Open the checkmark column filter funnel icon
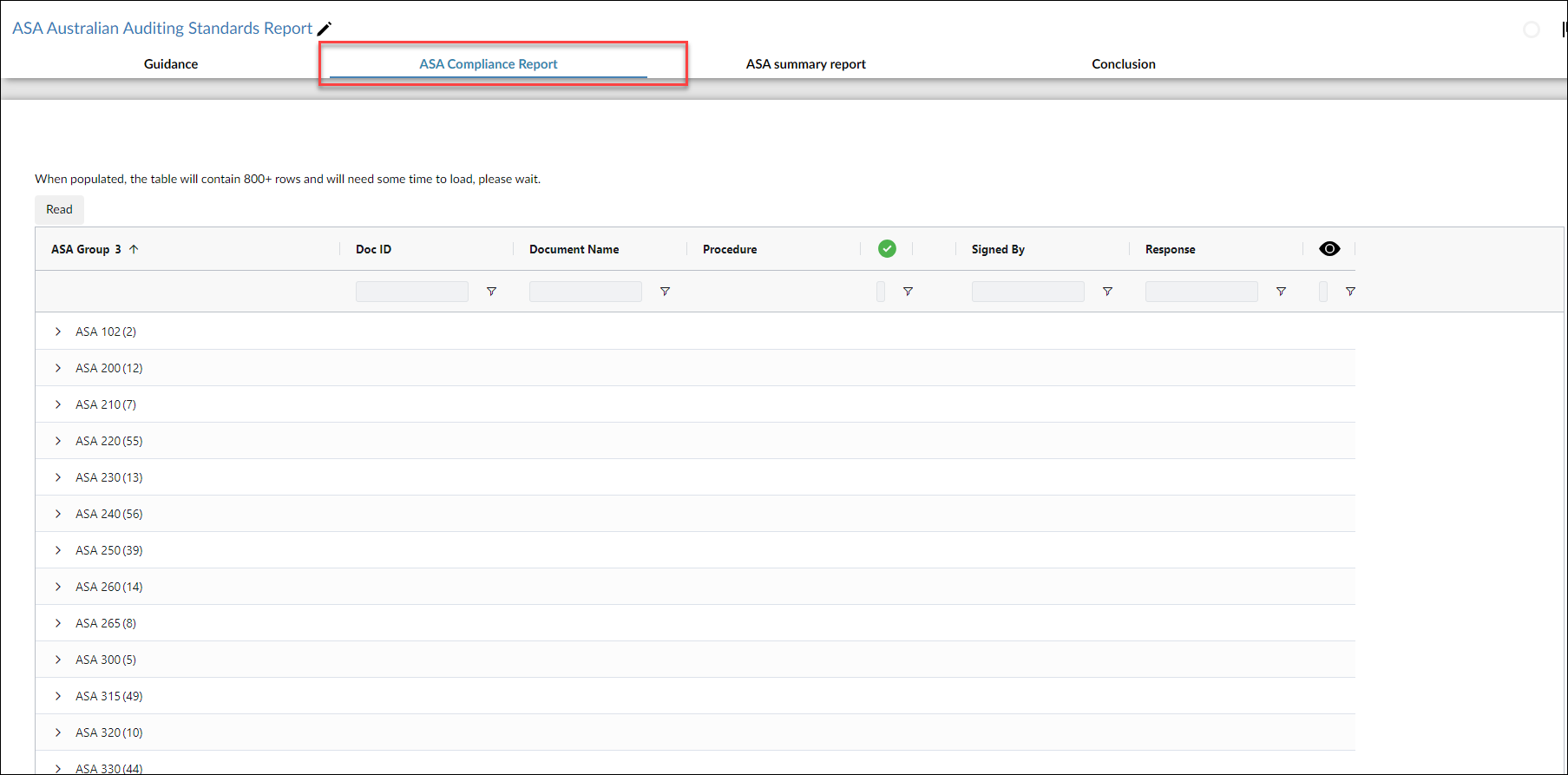This screenshot has width=1568, height=775. point(908,292)
